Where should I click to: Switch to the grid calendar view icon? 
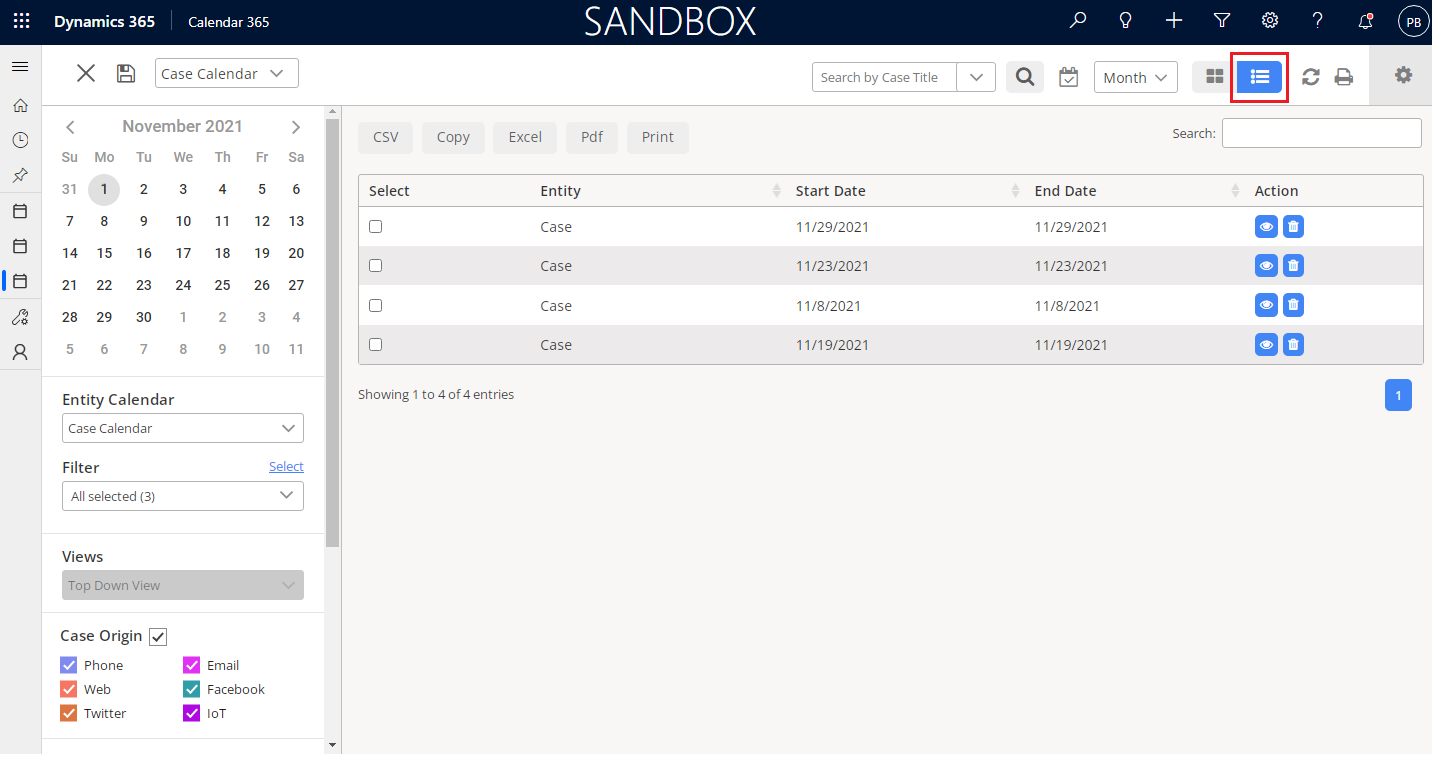(1214, 76)
